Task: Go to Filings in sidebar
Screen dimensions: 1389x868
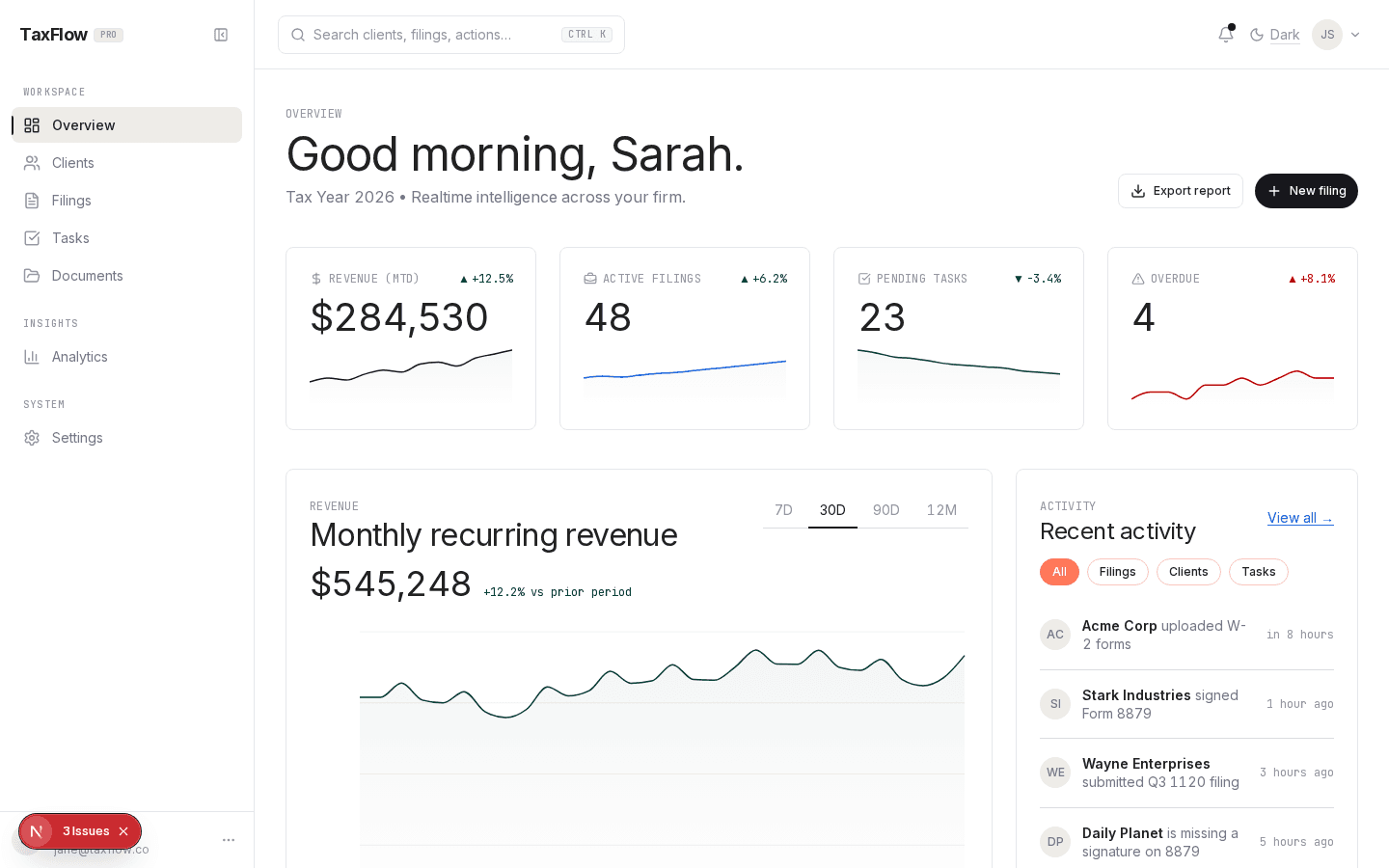Action: (x=127, y=201)
